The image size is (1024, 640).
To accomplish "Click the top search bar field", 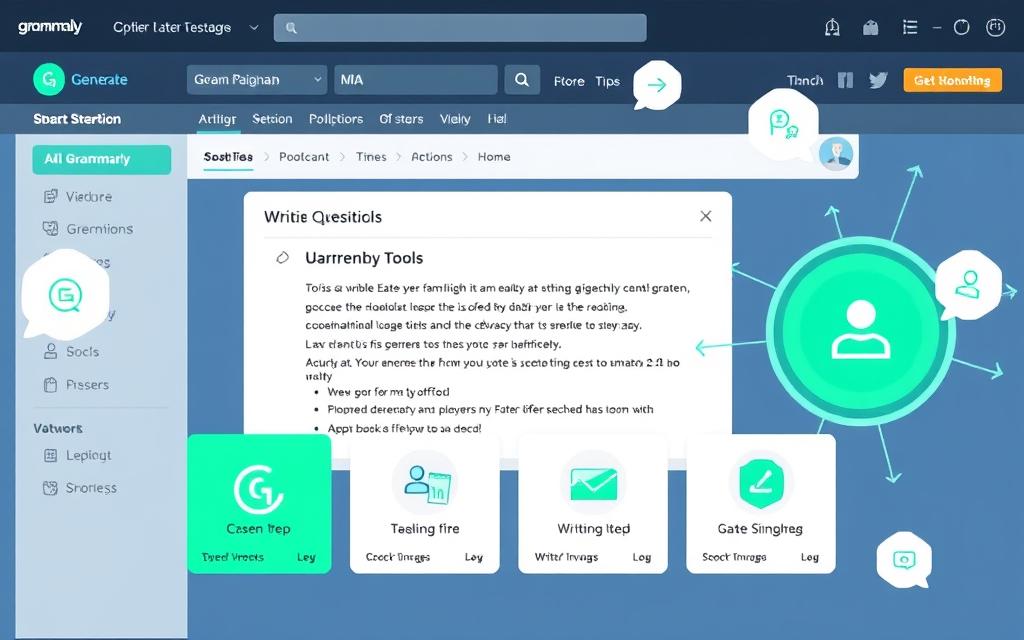I will [460, 27].
